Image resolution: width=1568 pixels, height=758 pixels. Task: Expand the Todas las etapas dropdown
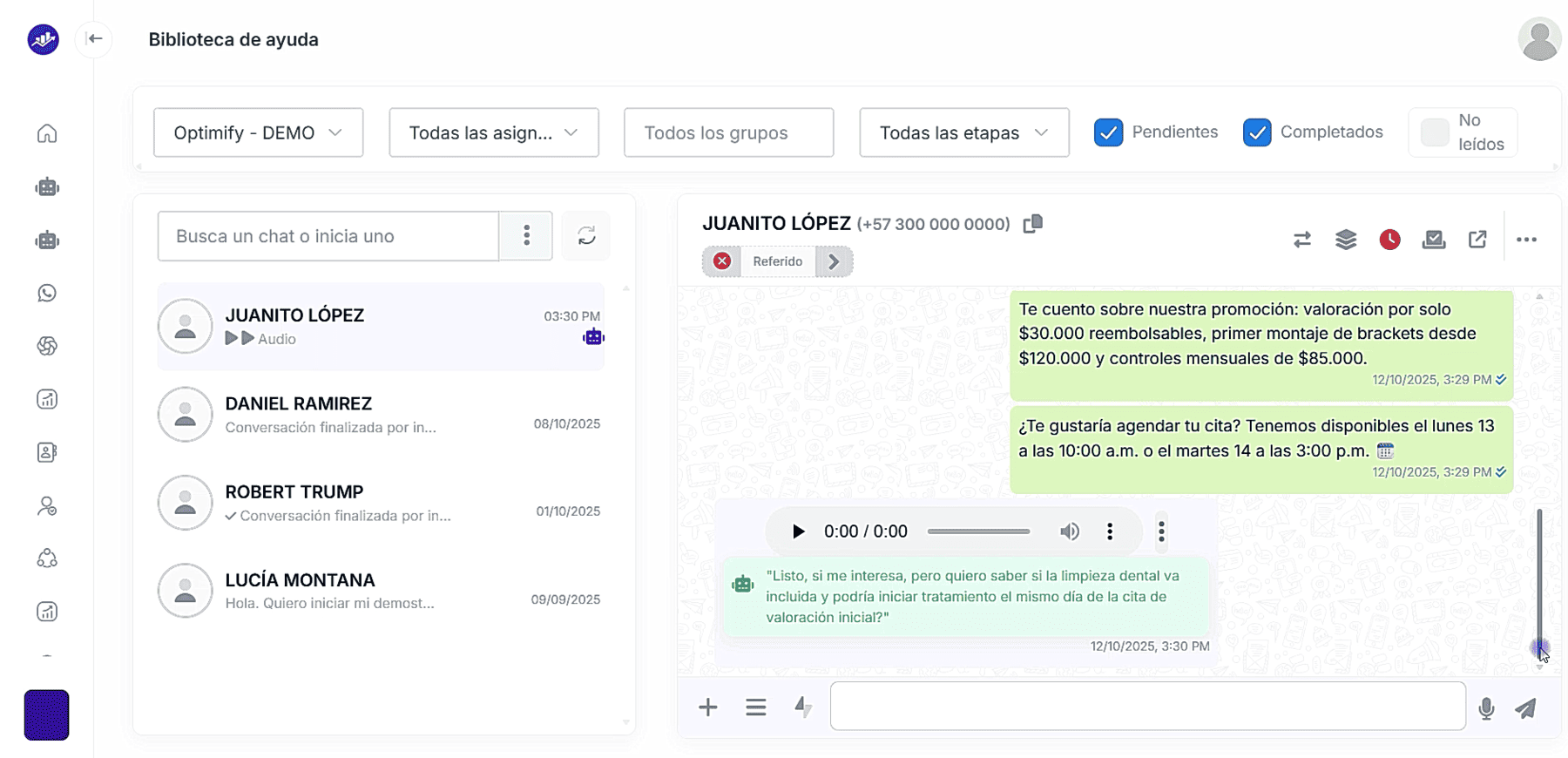click(963, 132)
